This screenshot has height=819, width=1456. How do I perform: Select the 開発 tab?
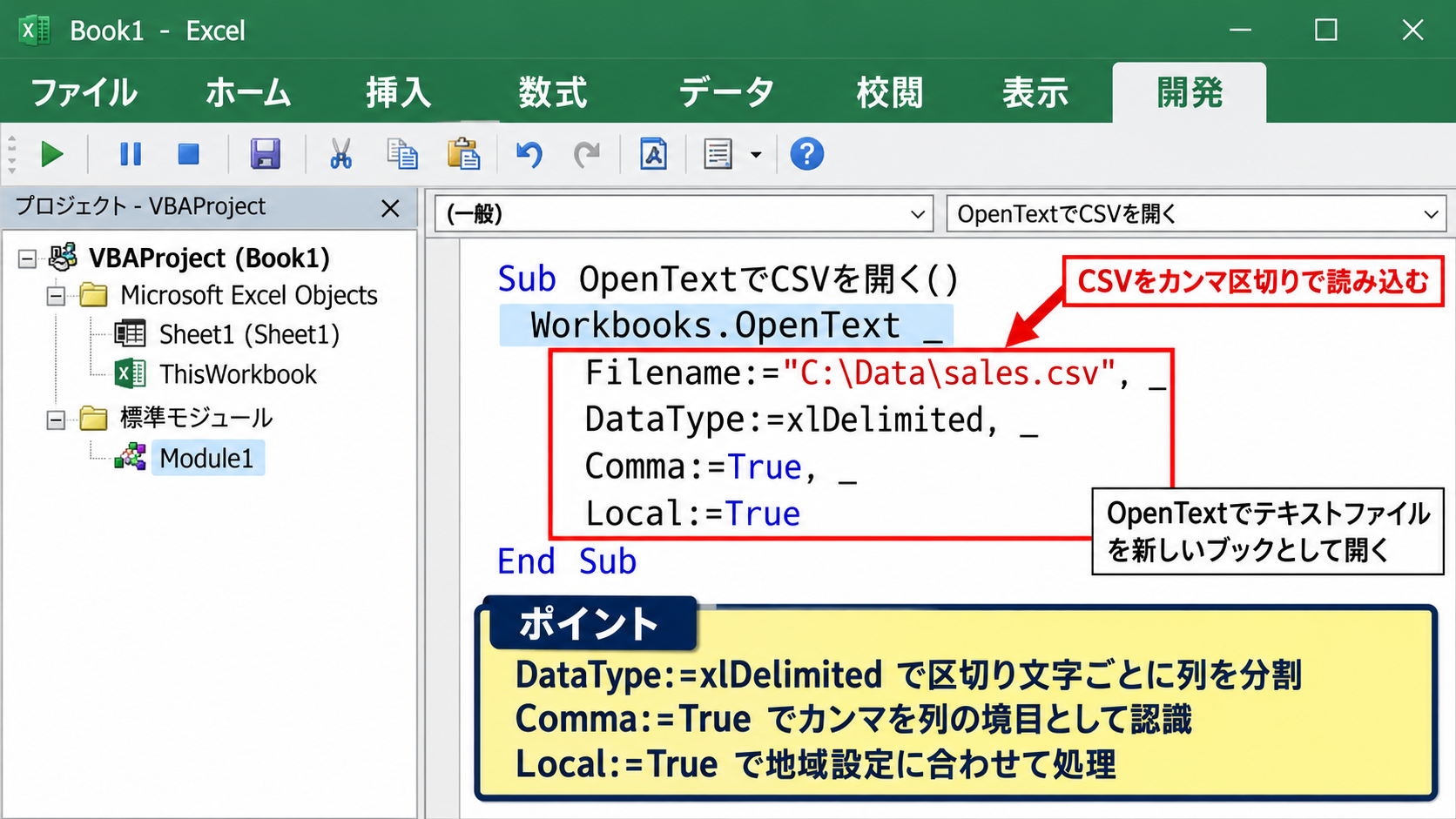tap(1190, 92)
